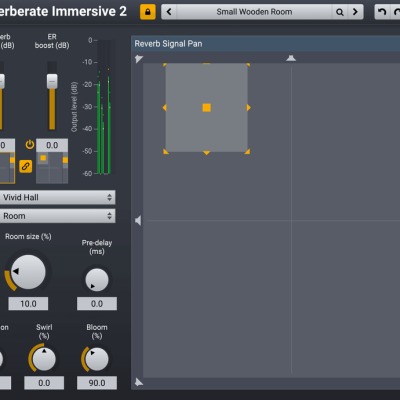
Task: Open the Room type dropdown
Action: [x=57, y=216]
